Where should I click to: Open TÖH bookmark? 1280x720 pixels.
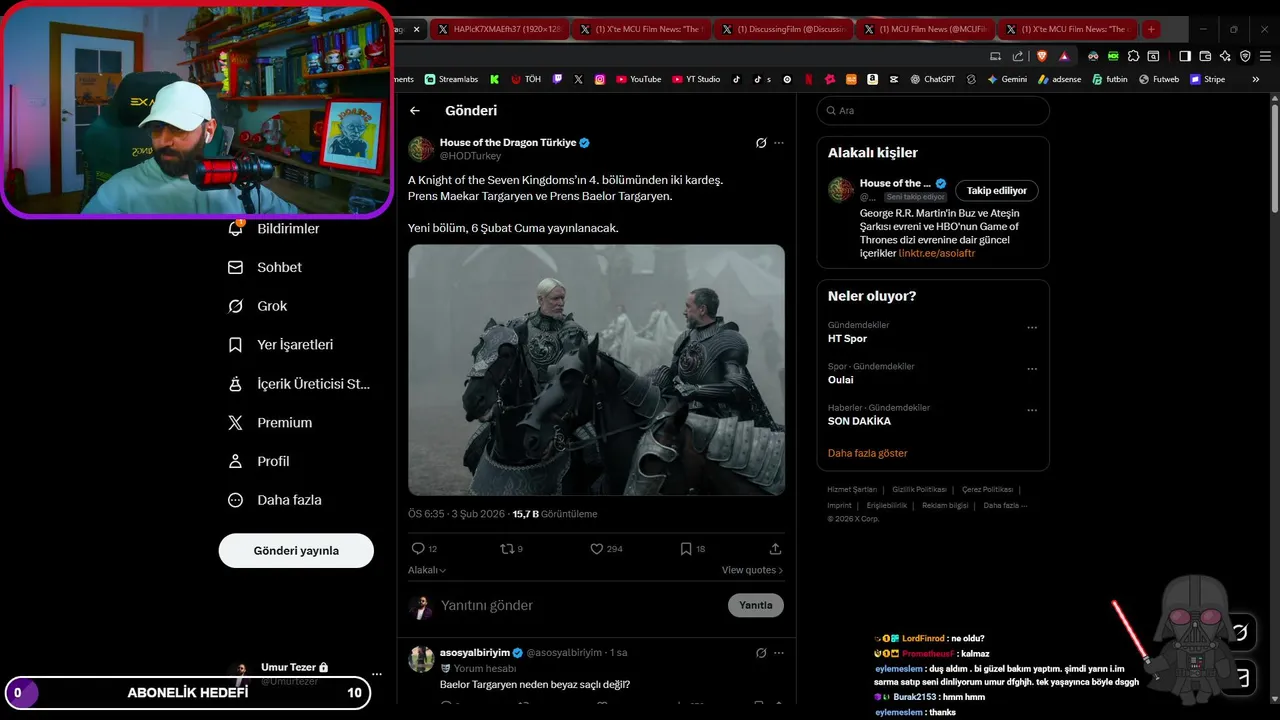pos(526,79)
